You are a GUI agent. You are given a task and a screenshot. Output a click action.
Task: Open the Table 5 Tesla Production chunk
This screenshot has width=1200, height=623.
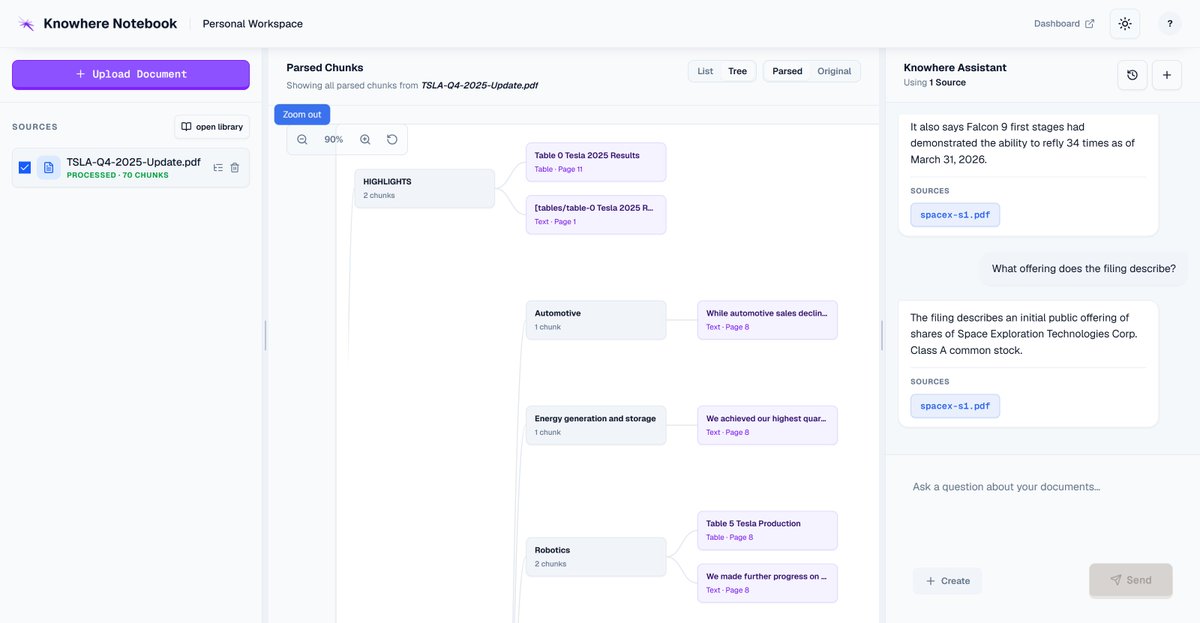(x=767, y=530)
